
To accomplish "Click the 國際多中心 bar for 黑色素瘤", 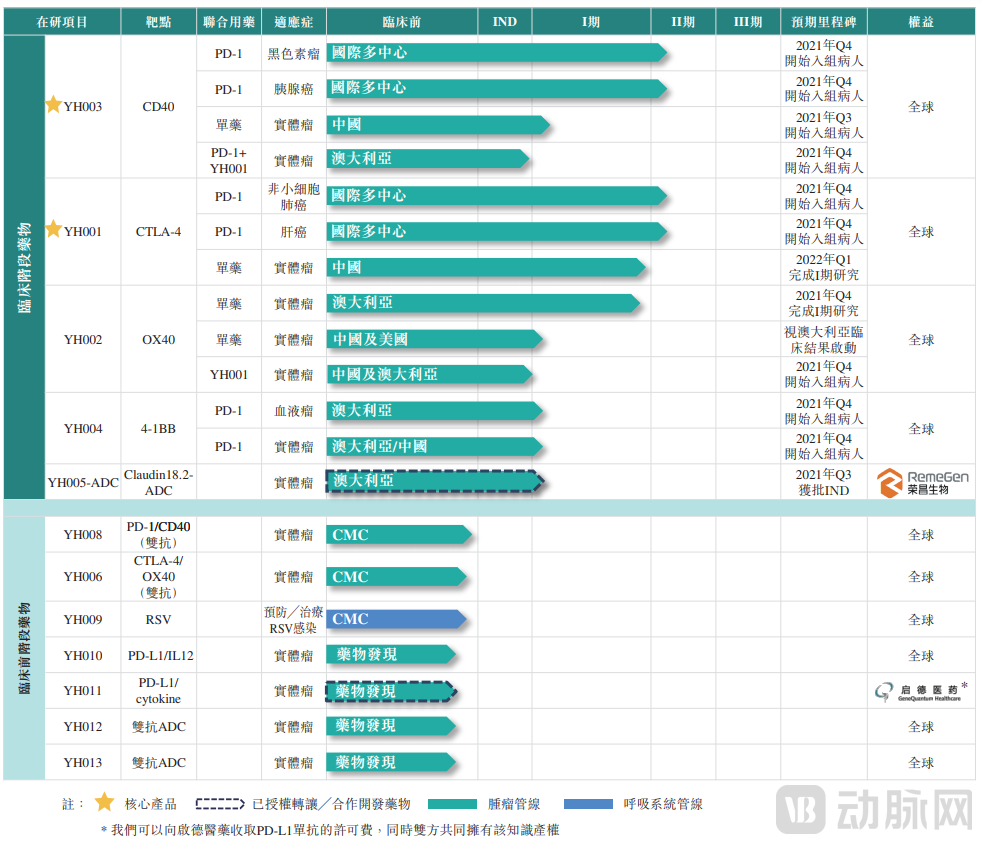I will tap(496, 53).
